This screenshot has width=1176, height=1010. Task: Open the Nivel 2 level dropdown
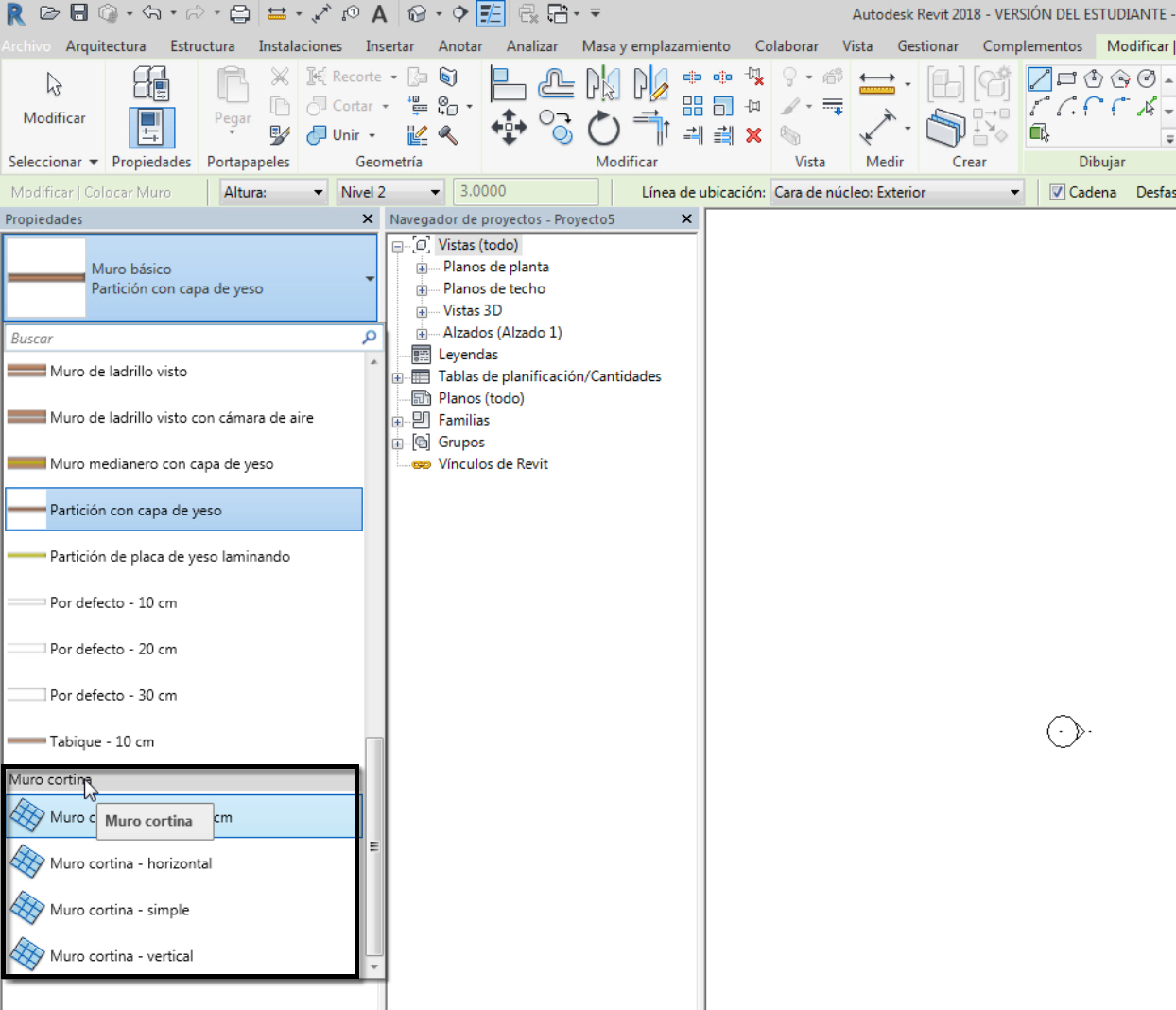[390, 192]
